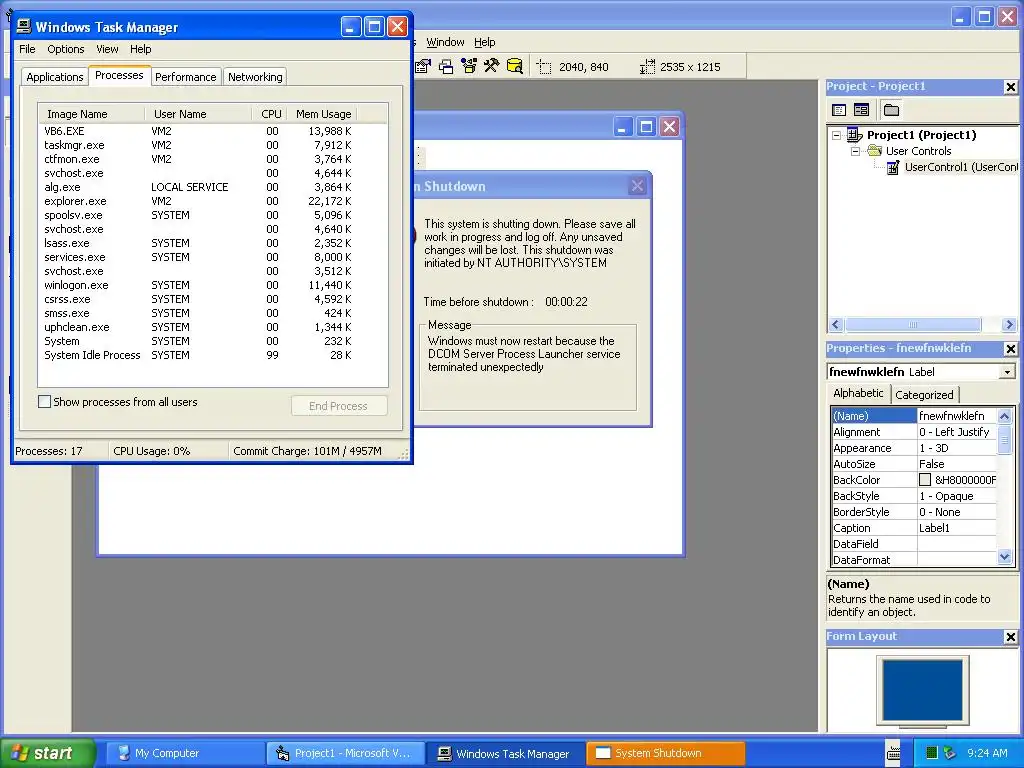Open the Data View Window toolbar icon
This screenshot has width=1024, height=768.
tap(515, 66)
